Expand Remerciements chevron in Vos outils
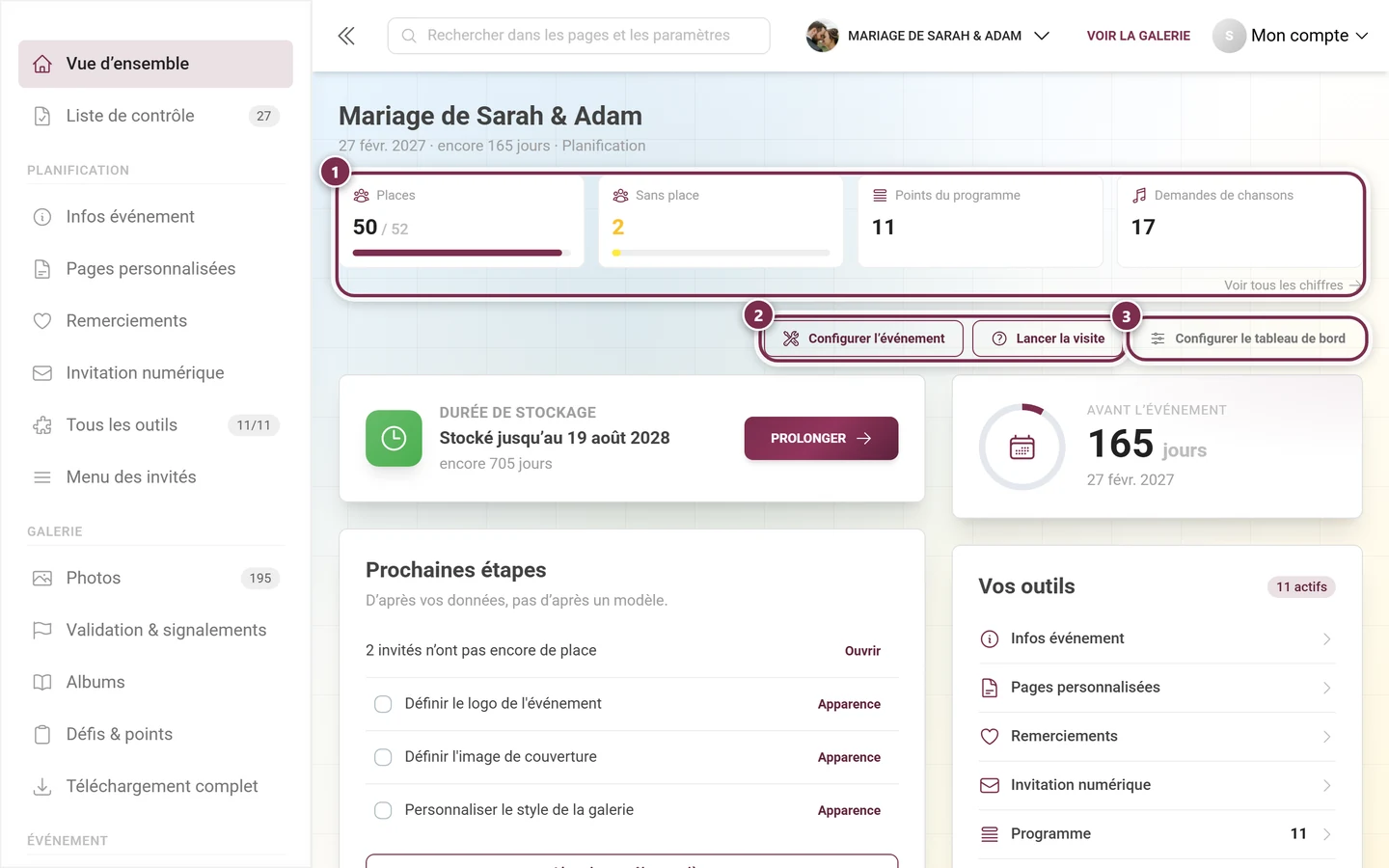The width and height of the screenshot is (1389, 868). tap(1326, 737)
